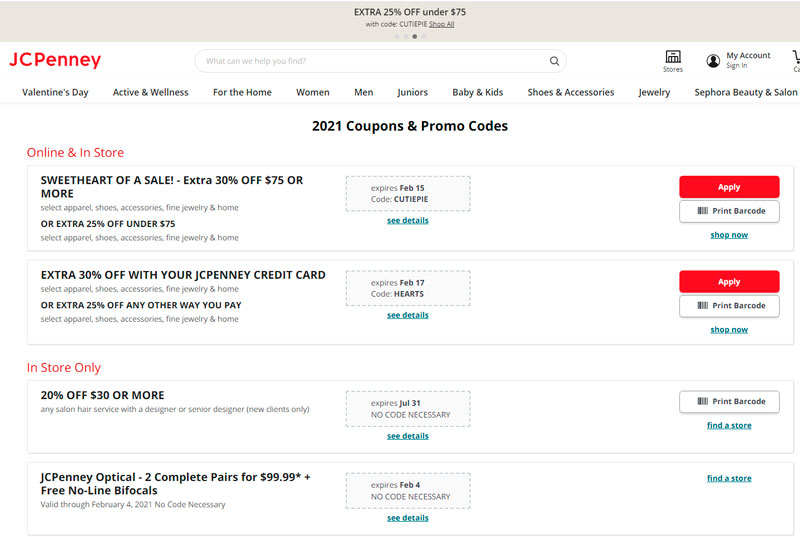See details of salon Jul 31 coupon
The height and width of the screenshot is (537, 800).
pos(408,436)
